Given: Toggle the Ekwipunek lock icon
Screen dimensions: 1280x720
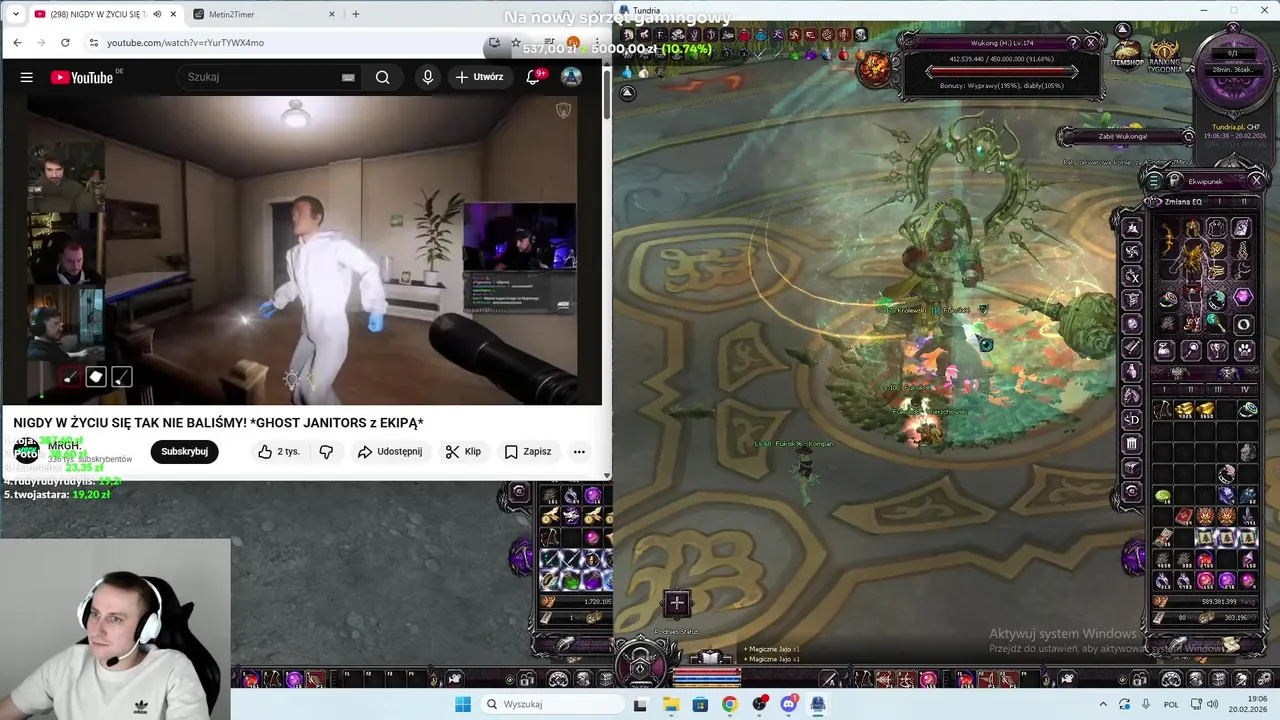Looking at the screenshot, I should point(1174,181).
